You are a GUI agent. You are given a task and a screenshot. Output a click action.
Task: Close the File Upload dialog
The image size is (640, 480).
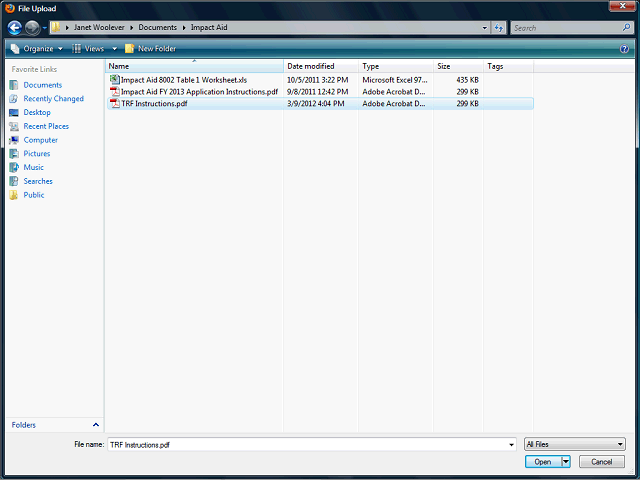point(622,6)
